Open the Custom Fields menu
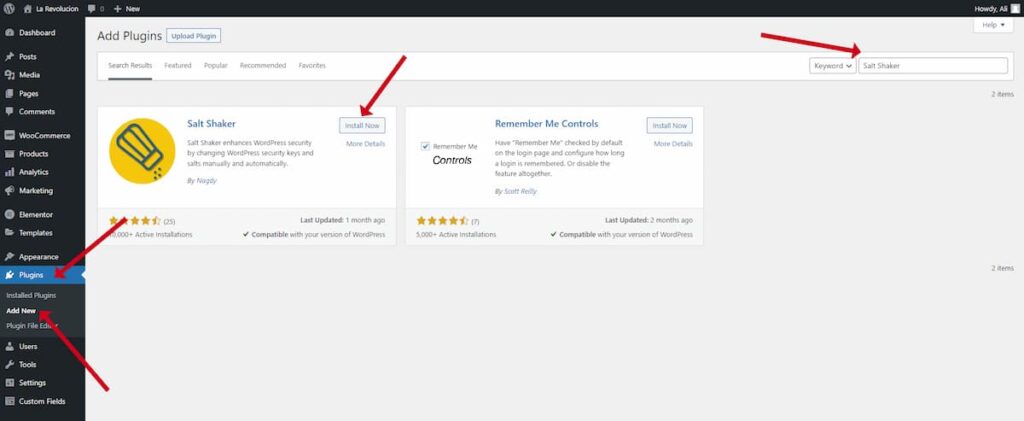 [42, 401]
